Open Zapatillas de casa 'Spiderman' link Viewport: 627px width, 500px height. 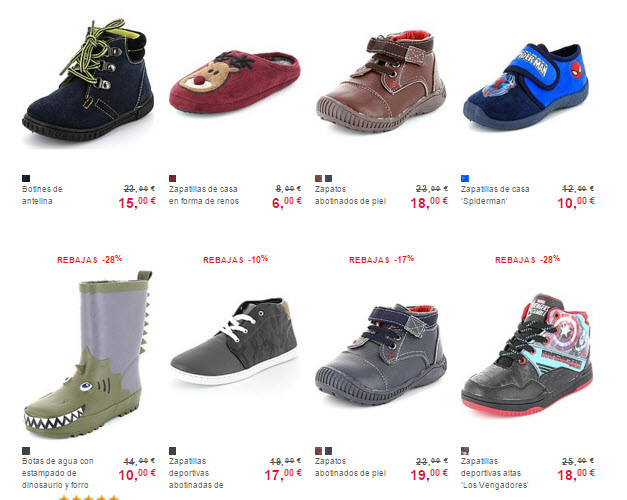point(495,195)
